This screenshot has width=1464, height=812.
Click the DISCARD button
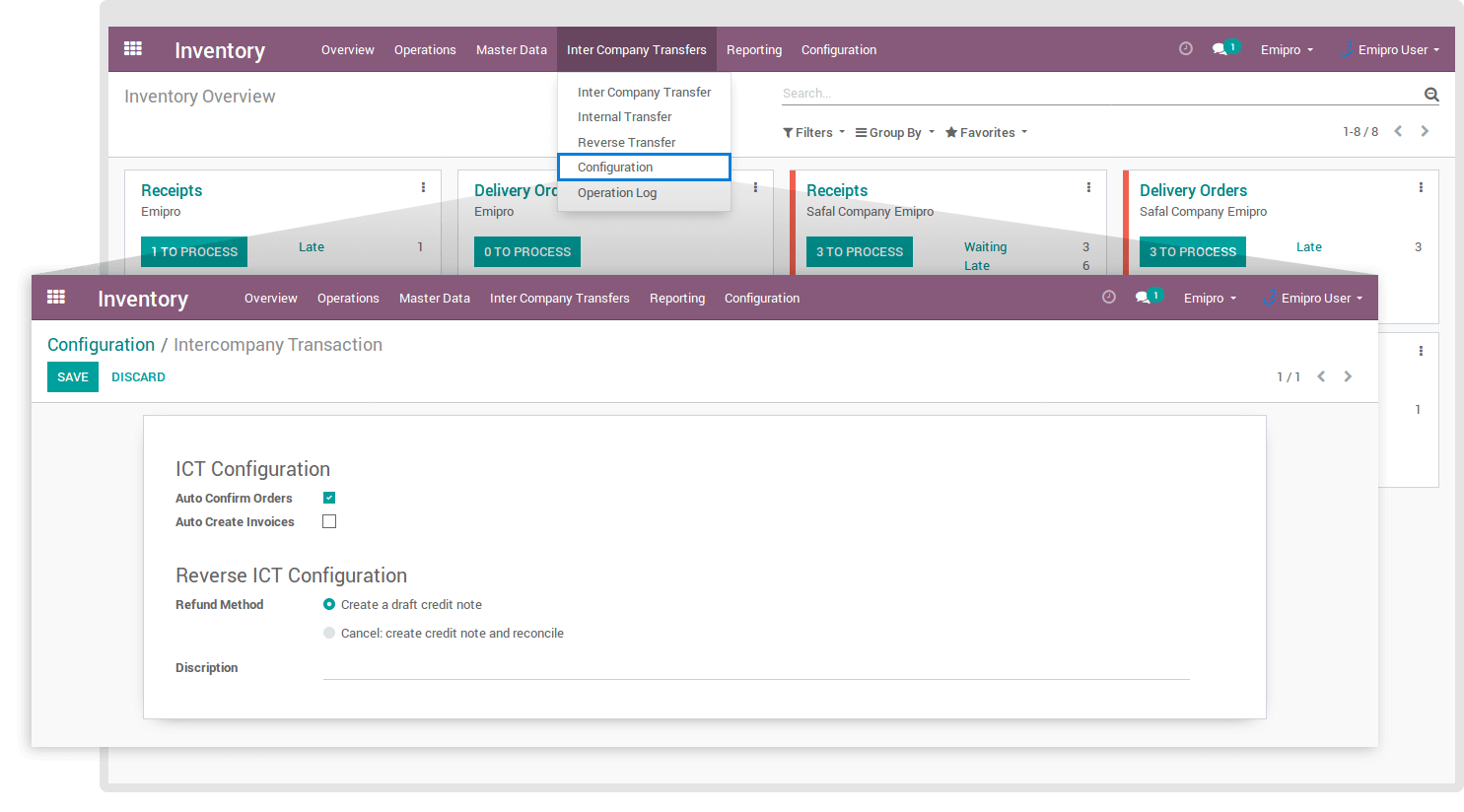click(x=138, y=377)
